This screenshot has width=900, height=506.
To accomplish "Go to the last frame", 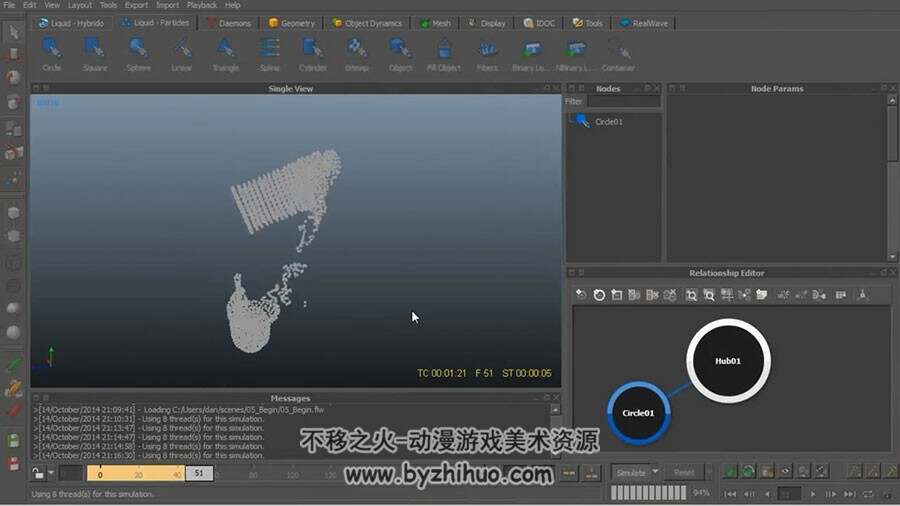I will [850, 494].
